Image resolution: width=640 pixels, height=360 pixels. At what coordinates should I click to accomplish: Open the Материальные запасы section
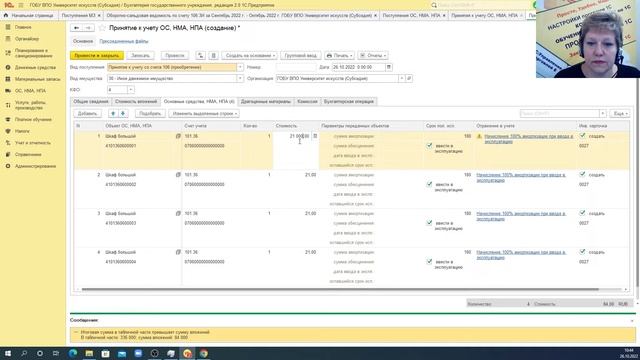pos(37,79)
